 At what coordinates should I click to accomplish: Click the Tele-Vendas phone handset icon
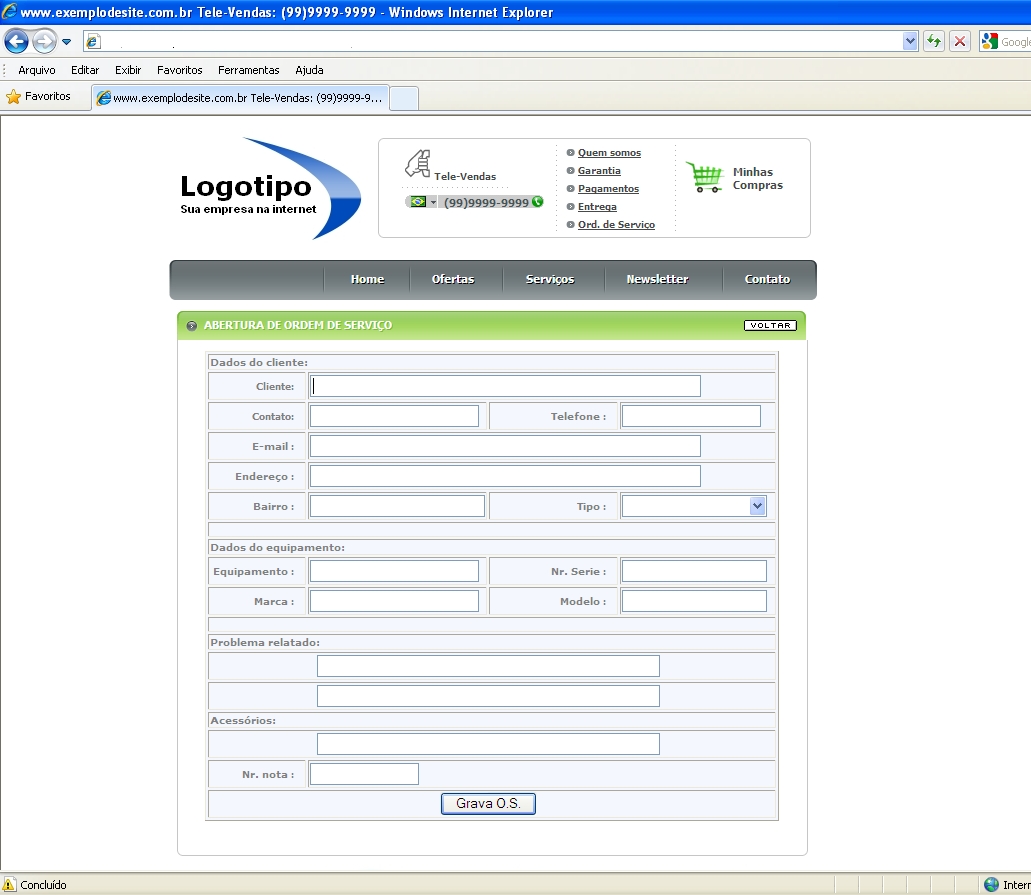[x=417, y=163]
